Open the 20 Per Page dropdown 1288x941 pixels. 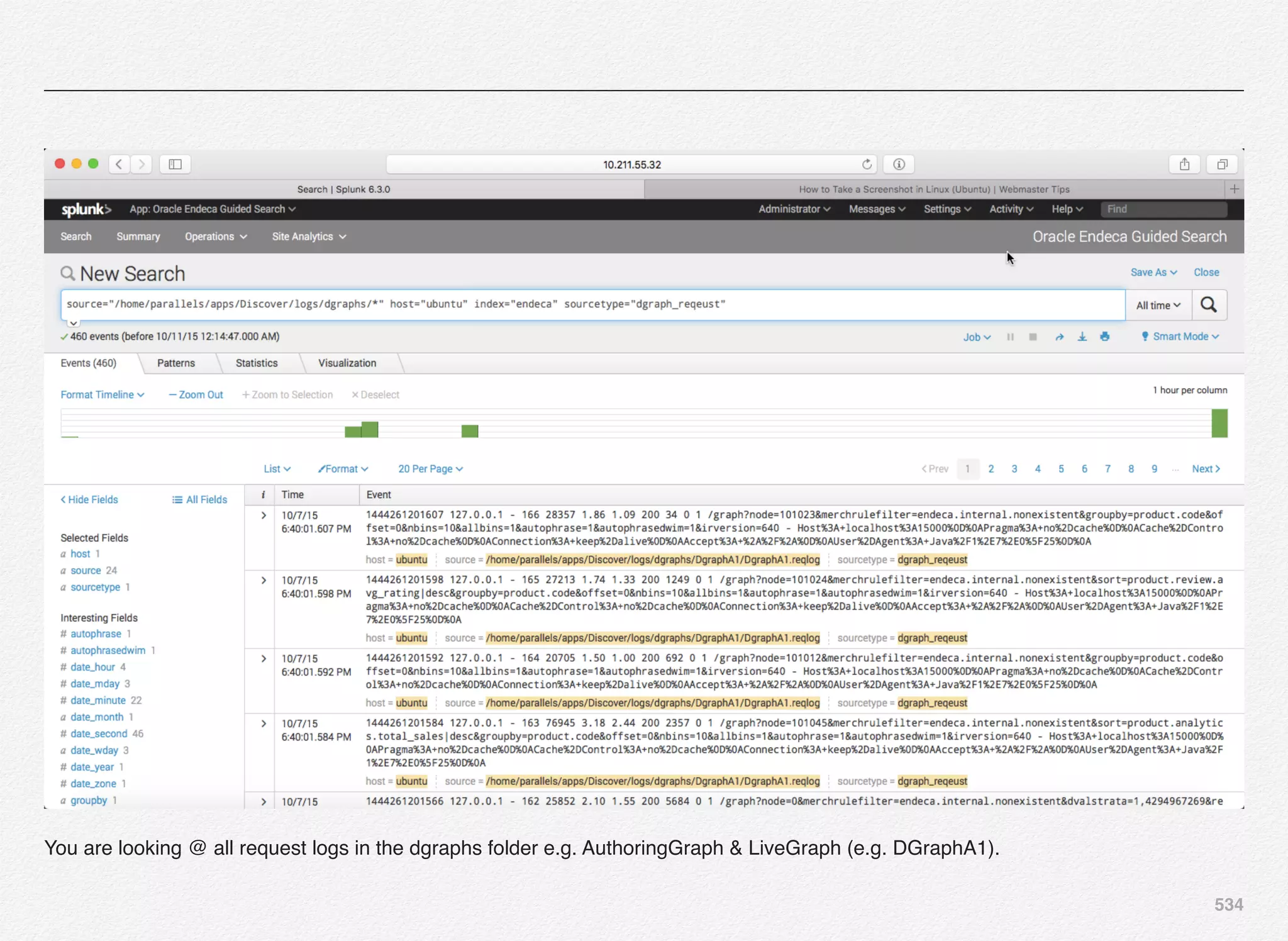point(431,469)
